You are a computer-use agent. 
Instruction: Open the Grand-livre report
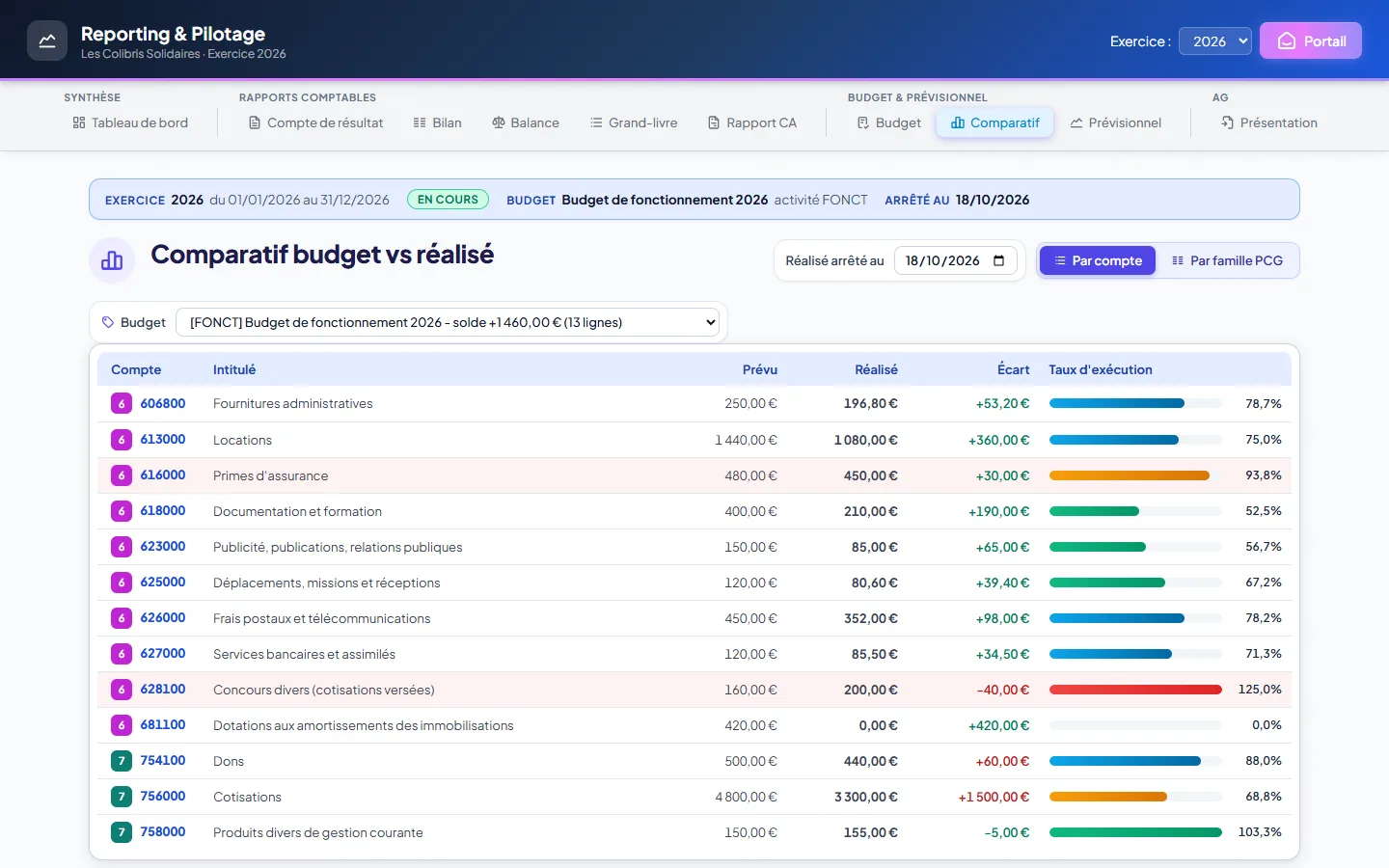[x=634, y=122]
